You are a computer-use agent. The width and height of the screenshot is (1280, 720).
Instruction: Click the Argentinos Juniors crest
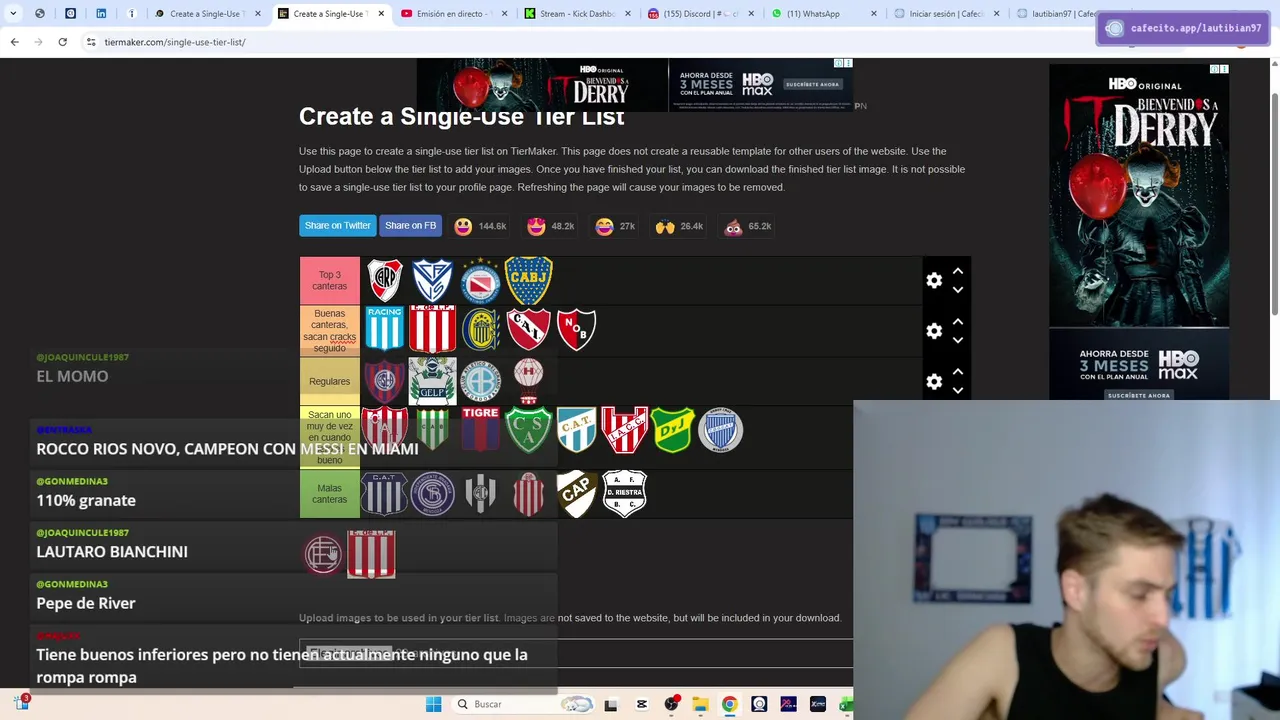tap(480, 281)
